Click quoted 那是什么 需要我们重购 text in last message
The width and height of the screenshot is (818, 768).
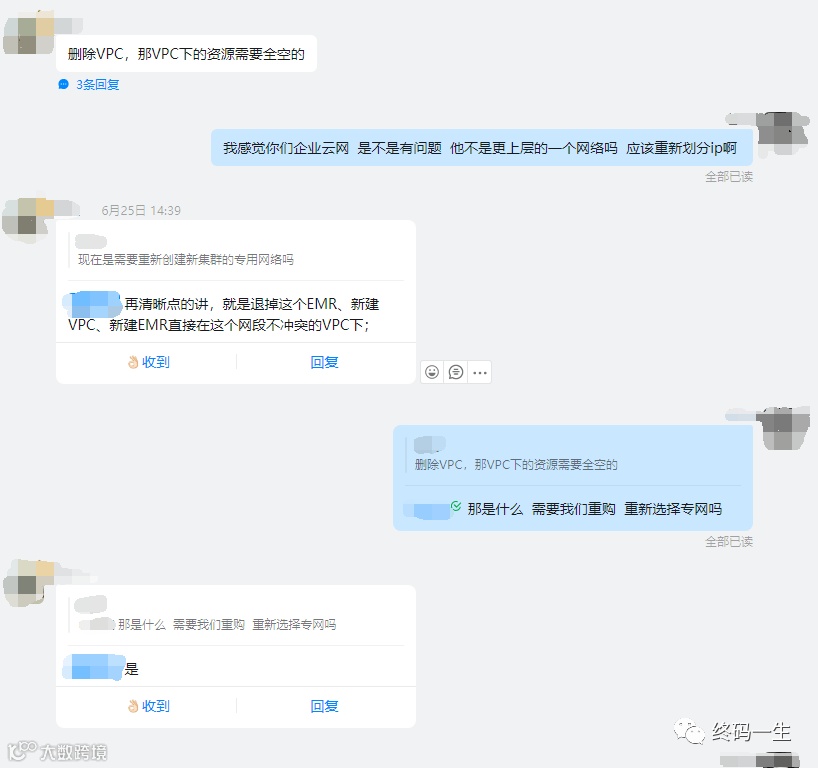227,625
